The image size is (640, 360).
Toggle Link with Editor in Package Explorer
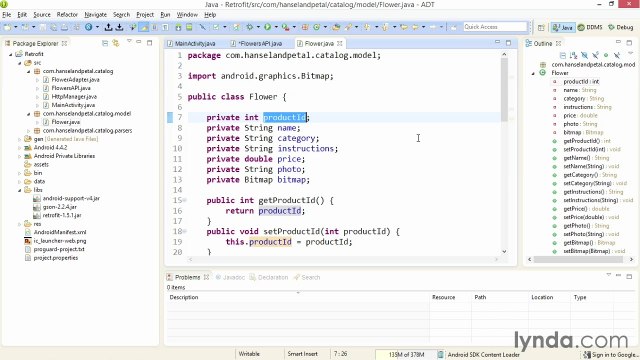point(116,43)
